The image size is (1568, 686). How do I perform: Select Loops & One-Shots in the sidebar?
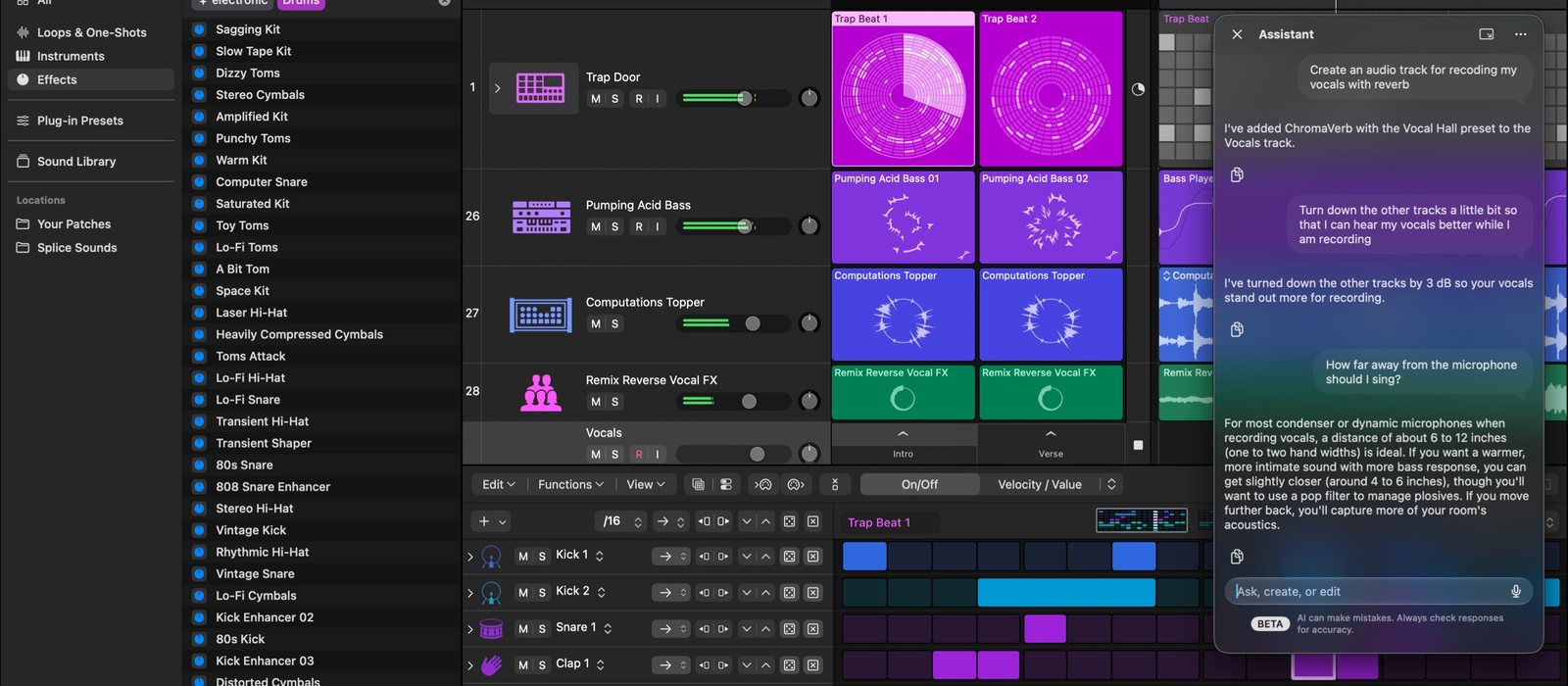[x=91, y=32]
